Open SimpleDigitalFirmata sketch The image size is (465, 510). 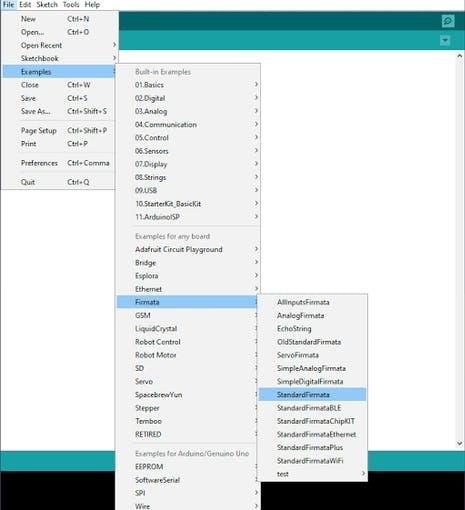coord(313,382)
